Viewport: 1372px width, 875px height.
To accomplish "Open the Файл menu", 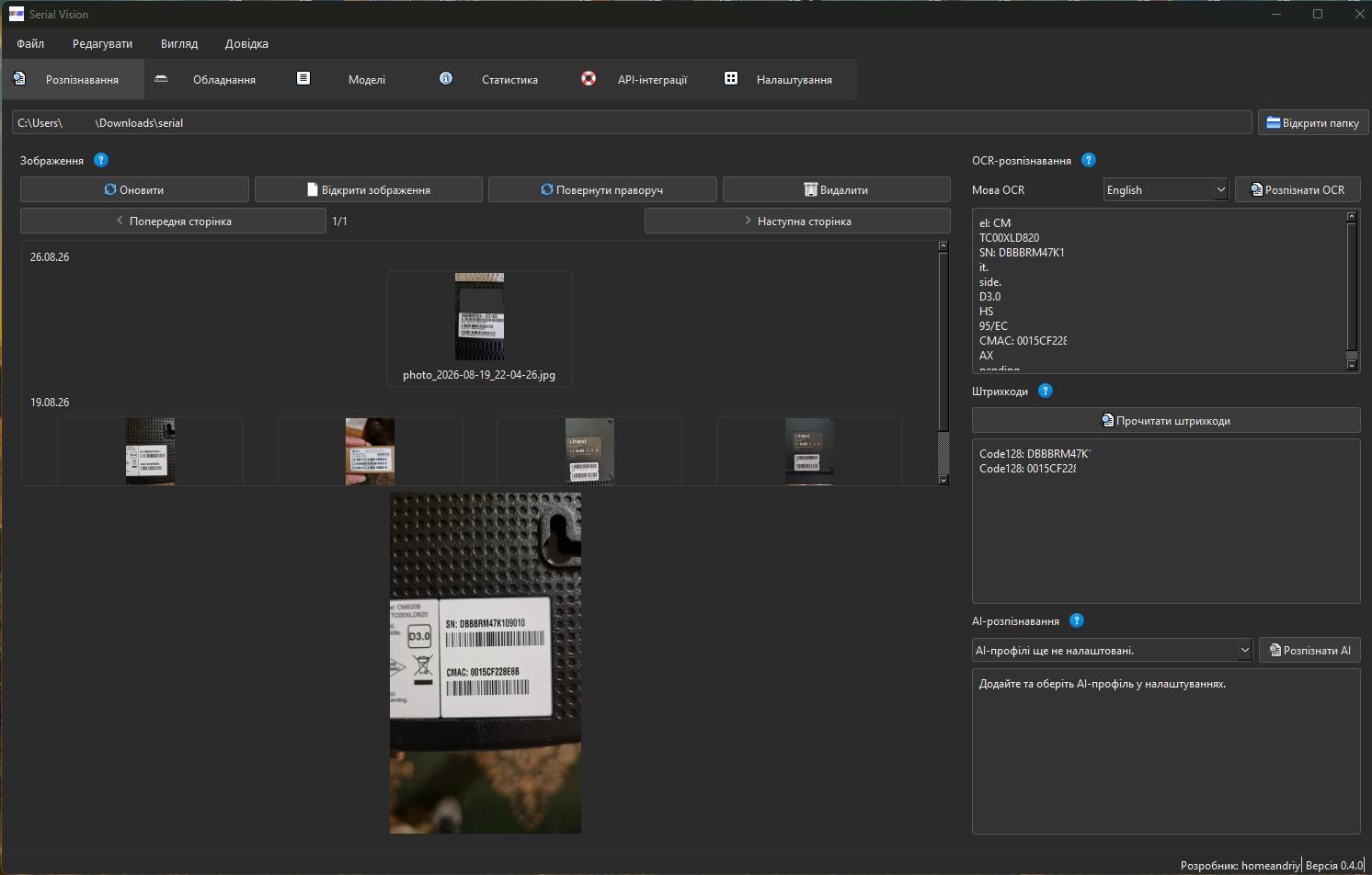I will [x=30, y=43].
